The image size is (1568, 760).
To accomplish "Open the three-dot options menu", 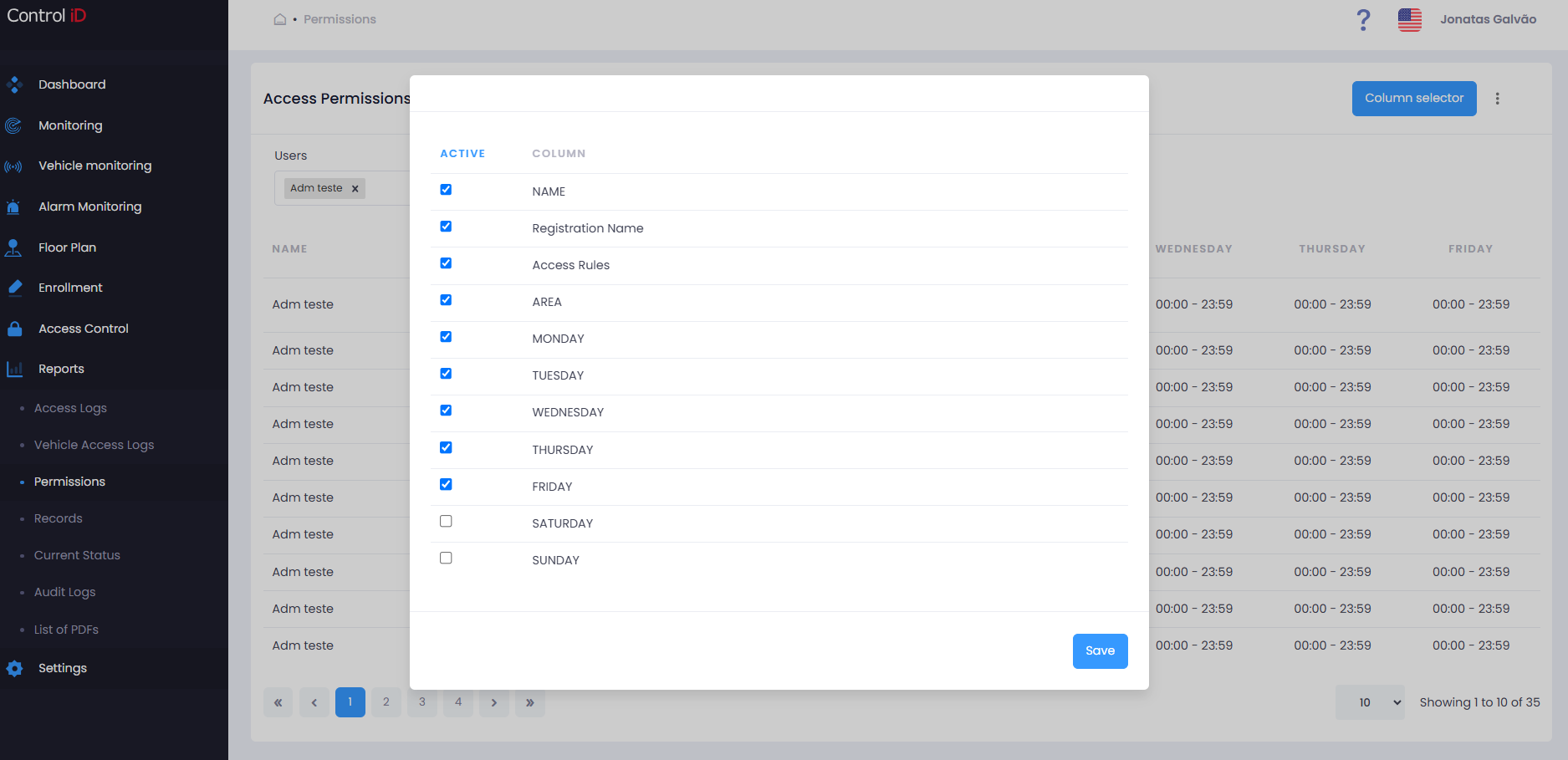I will click(1497, 99).
